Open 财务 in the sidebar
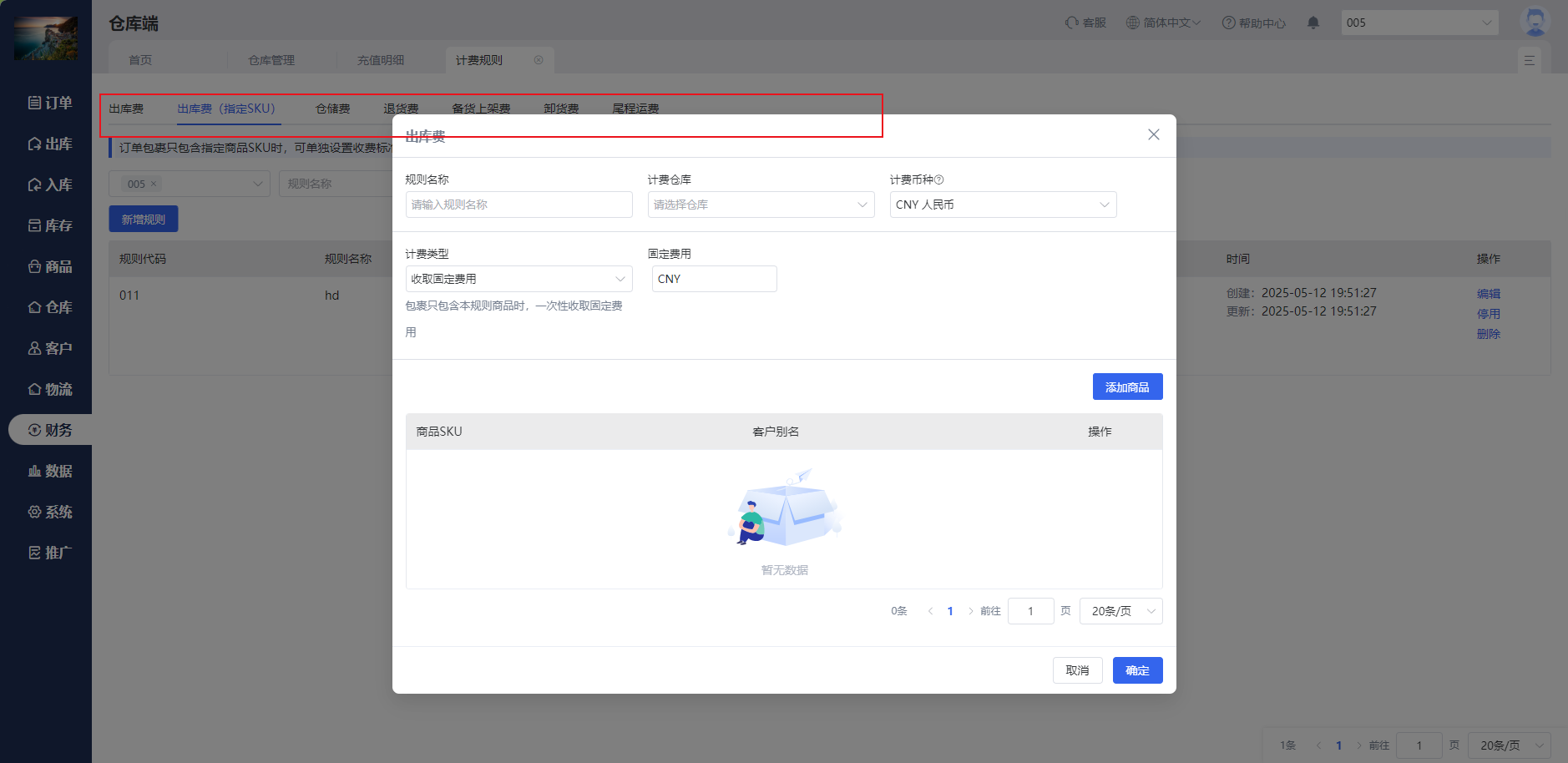This screenshot has width=1568, height=763. (x=49, y=430)
